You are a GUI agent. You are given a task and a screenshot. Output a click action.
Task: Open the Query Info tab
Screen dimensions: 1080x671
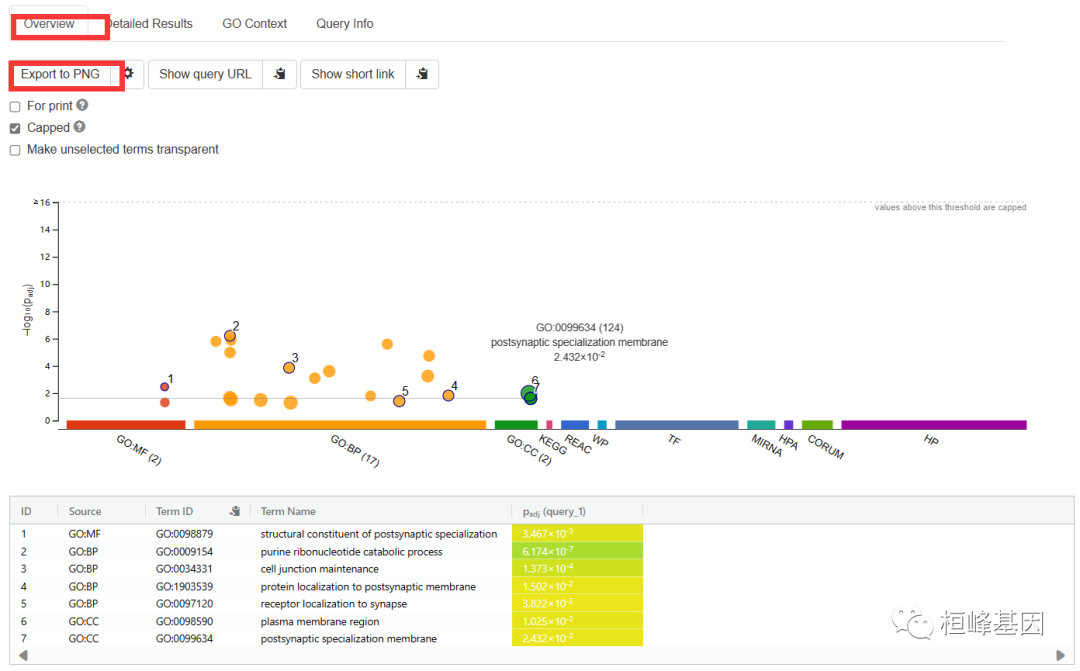click(x=344, y=23)
